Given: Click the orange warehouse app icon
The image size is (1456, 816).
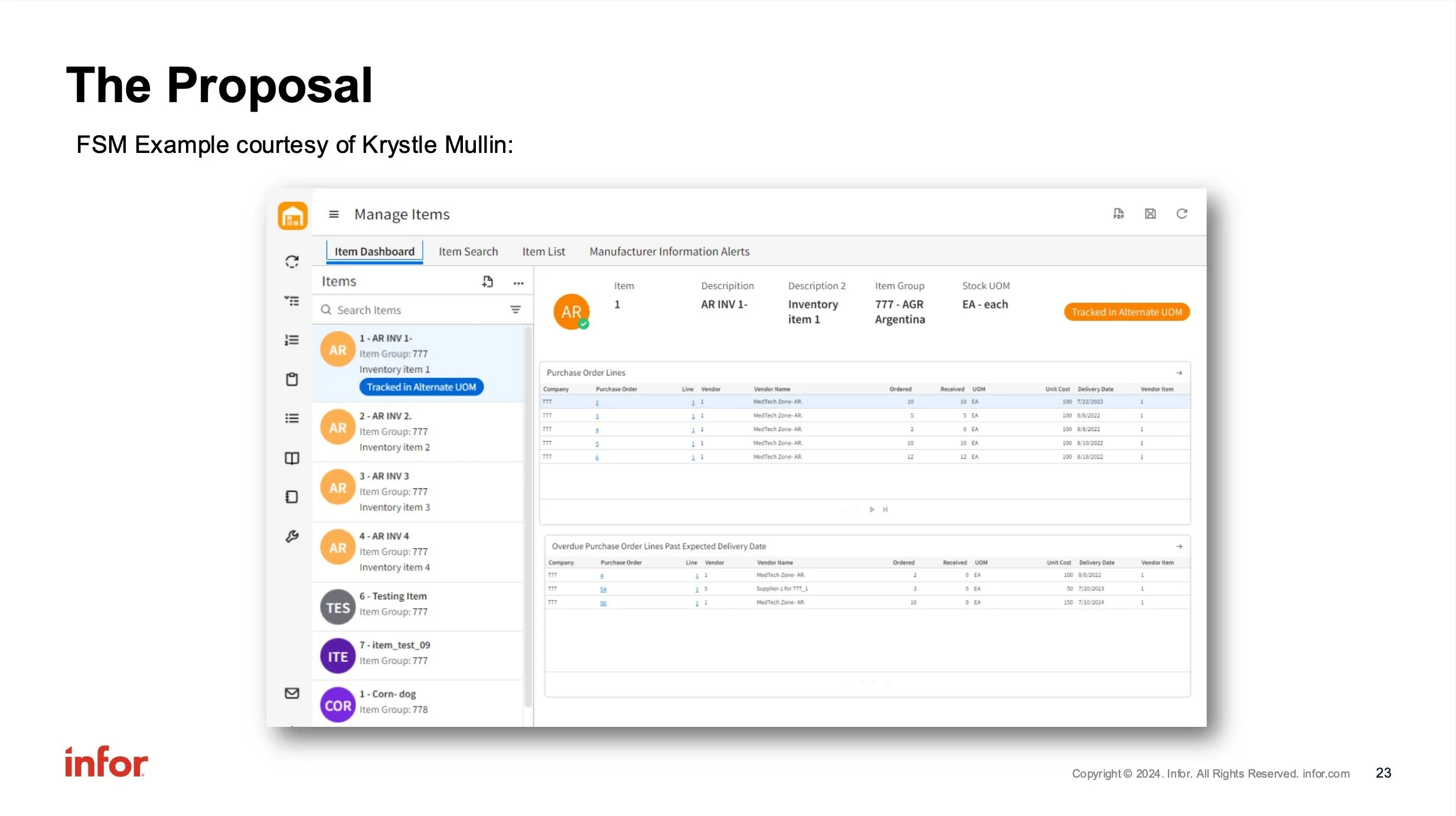Looking at the screenshot, I should [x=292, y=216].
